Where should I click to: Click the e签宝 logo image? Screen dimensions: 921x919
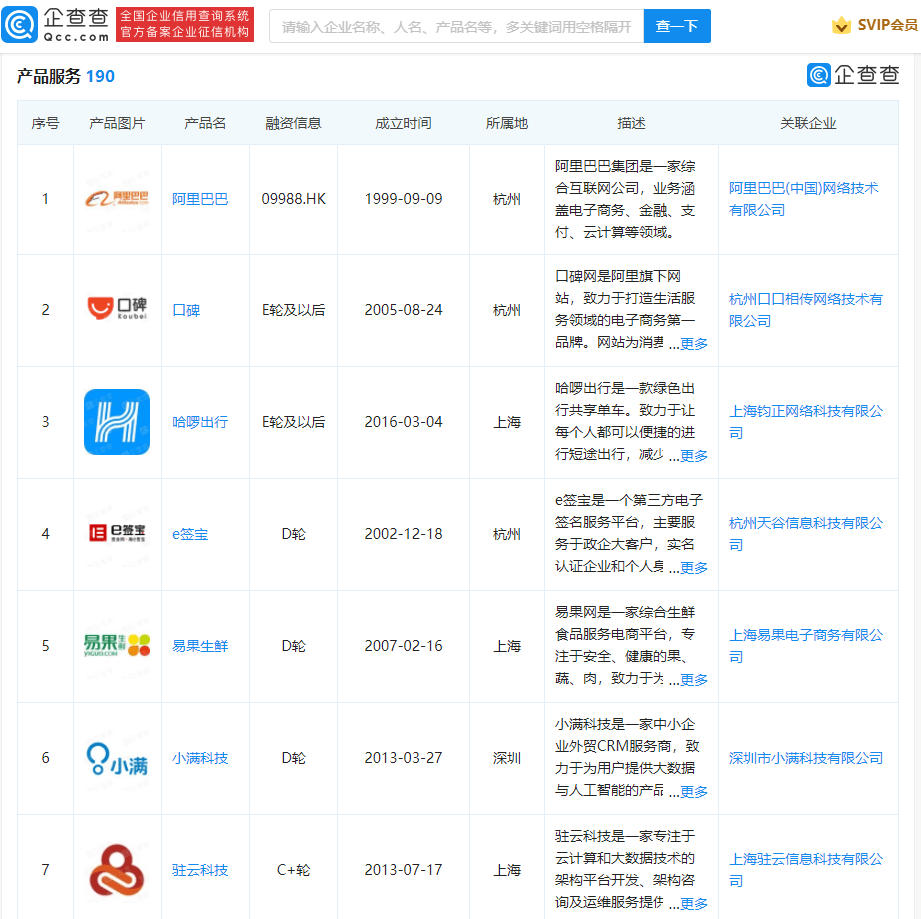tap(117, 534)
